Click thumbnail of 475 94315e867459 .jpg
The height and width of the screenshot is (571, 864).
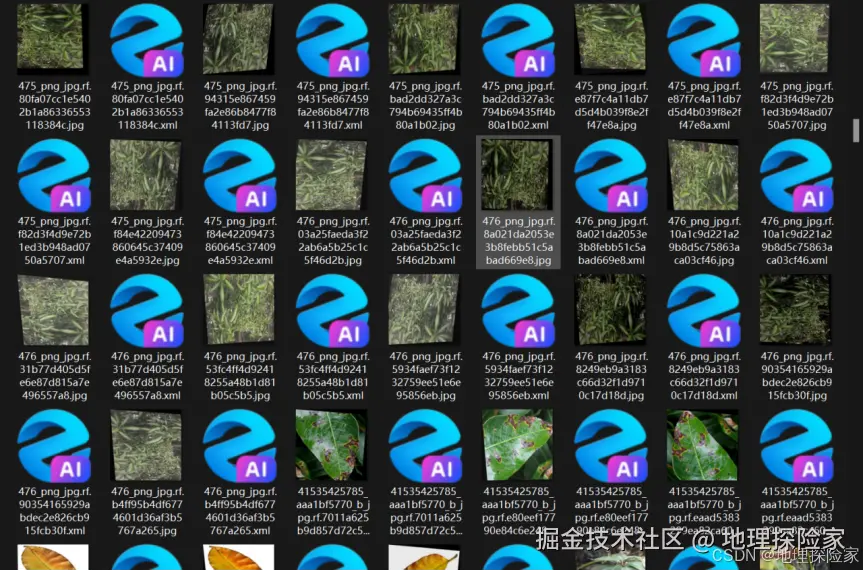[x=238, y=39]
